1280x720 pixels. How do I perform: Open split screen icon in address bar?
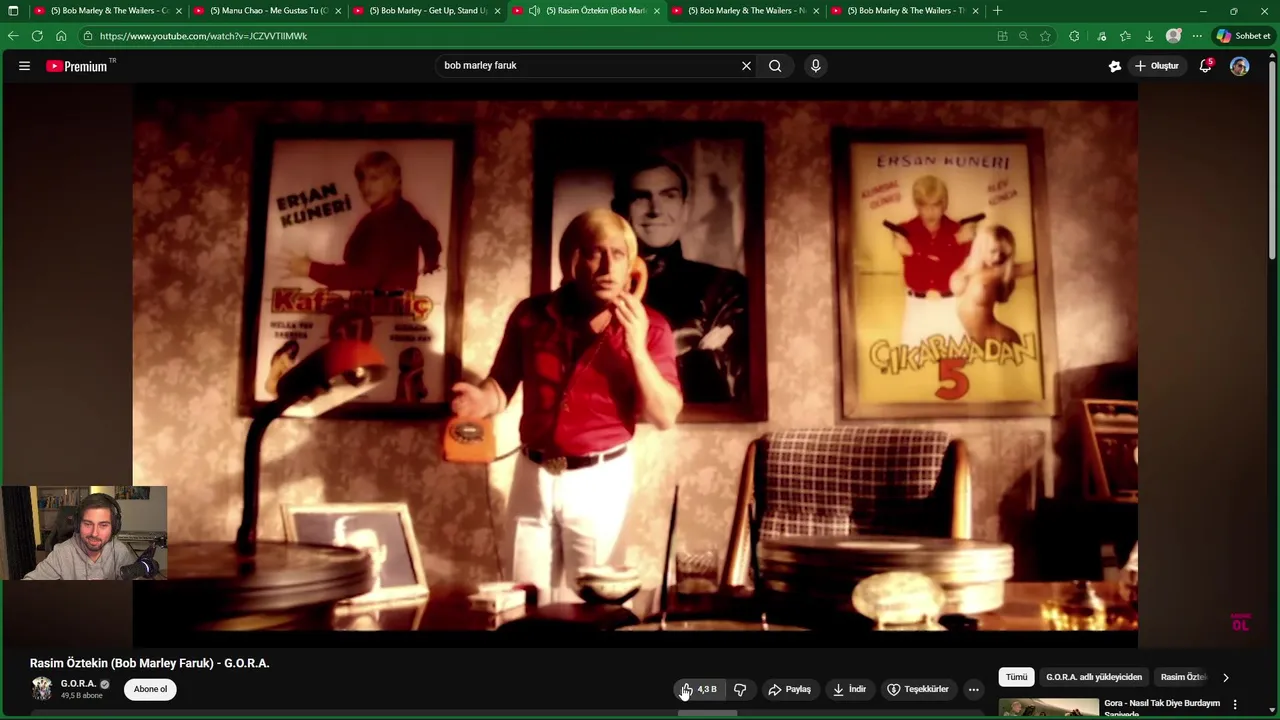[x=1002, y=36]
